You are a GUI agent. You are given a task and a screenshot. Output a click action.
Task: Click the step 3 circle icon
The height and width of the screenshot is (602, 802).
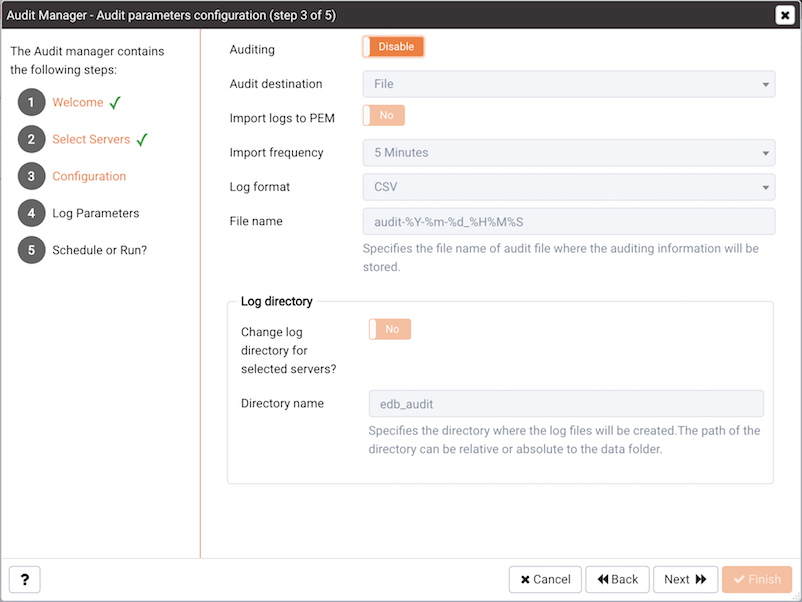tap(31, 176)
